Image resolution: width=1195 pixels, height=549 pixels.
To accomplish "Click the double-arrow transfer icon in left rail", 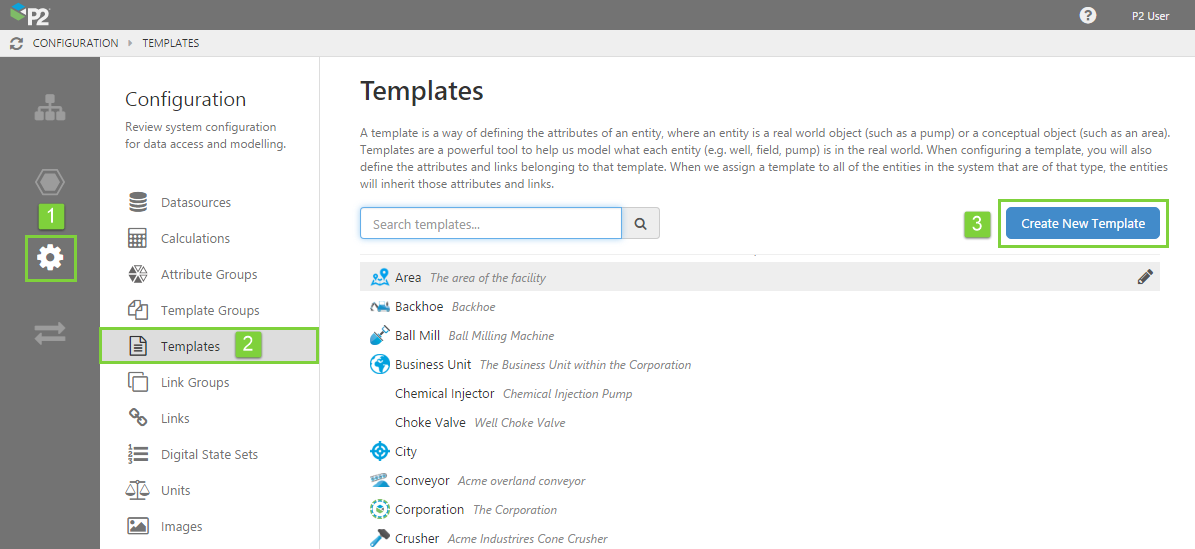I will [x=50, y=334].
